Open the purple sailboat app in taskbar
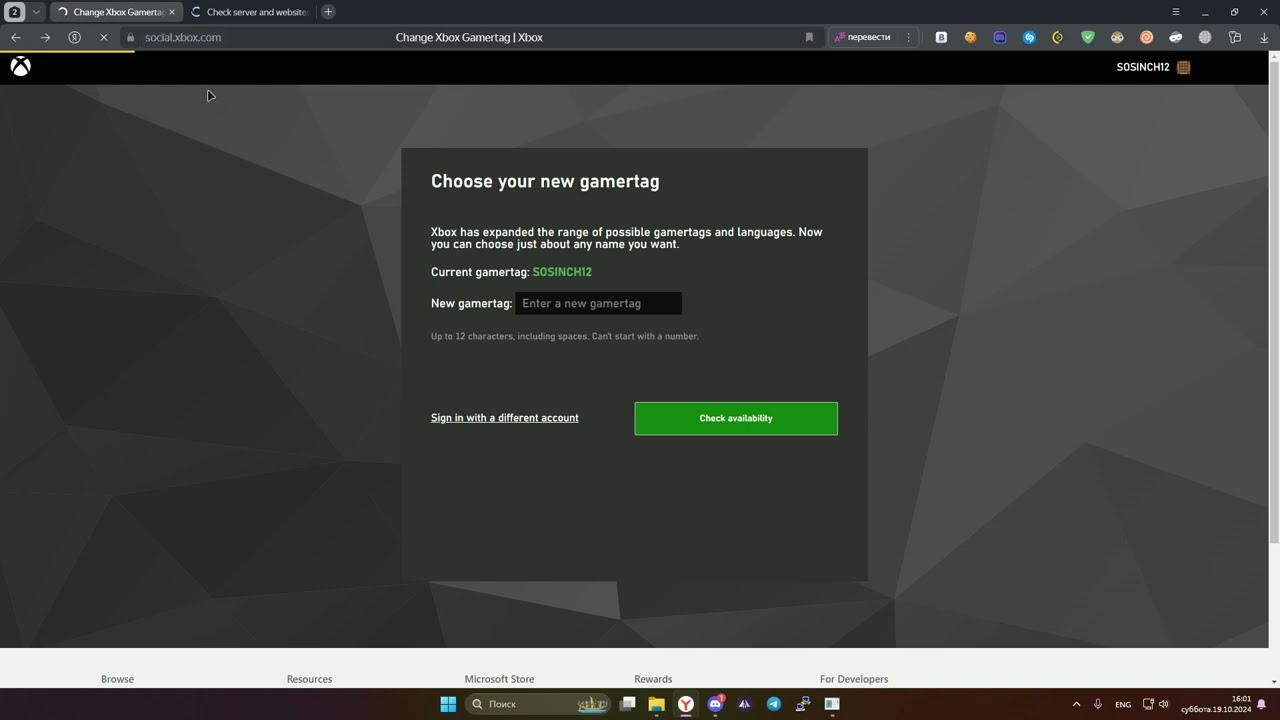 coord(744,704)
